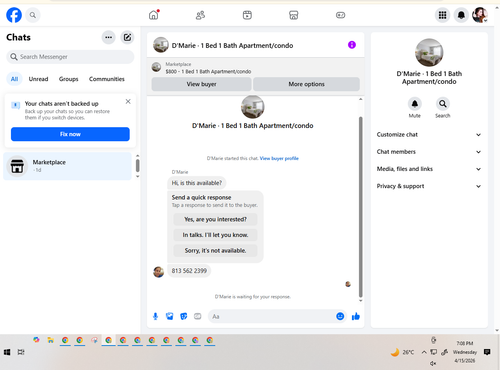Send a thumbs-up like
Screen dimensions: 500x370
pos(356,316)
